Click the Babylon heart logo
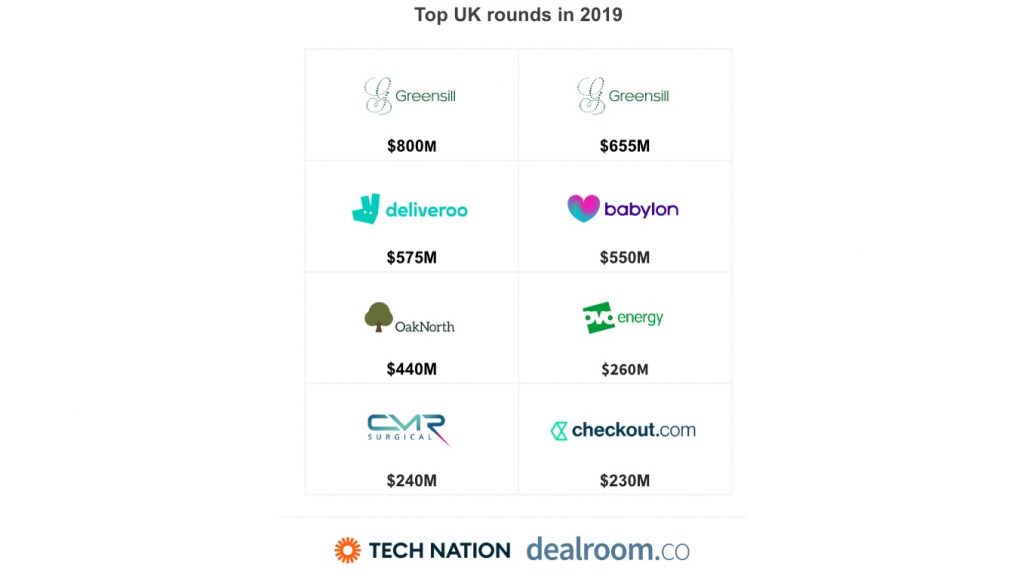 pos(583,208)
